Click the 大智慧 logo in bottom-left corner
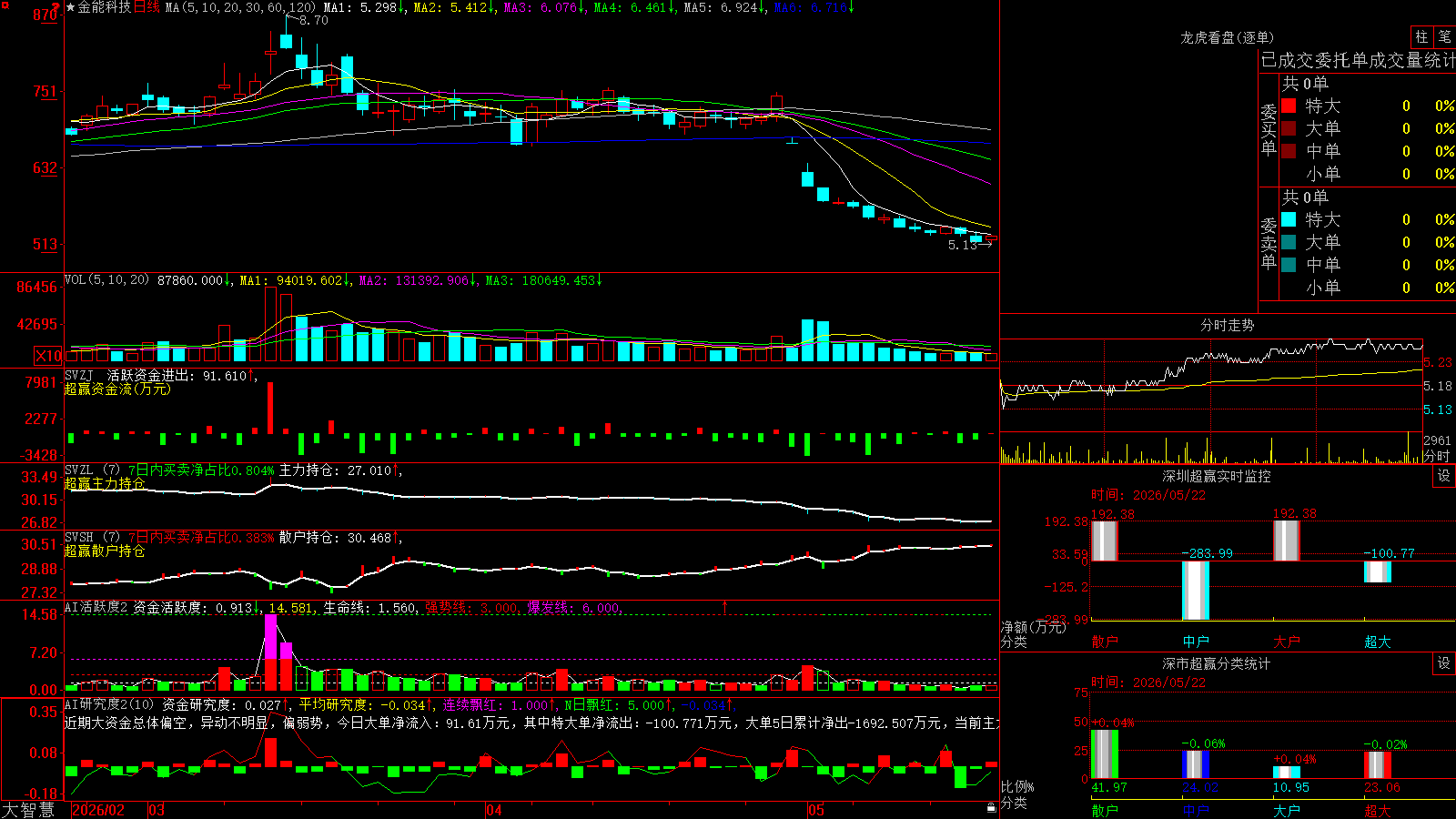The image size is (1456, 819). 28,809
